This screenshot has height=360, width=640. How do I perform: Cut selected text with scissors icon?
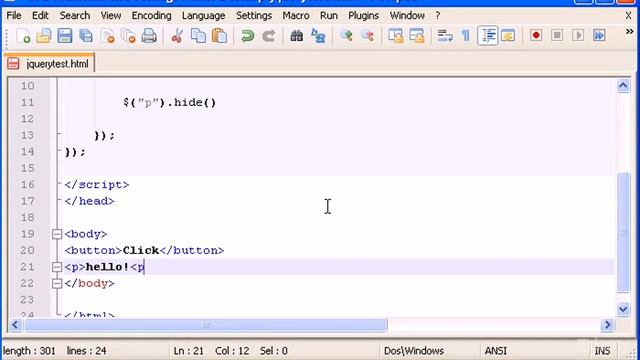[x=177, y=36]
